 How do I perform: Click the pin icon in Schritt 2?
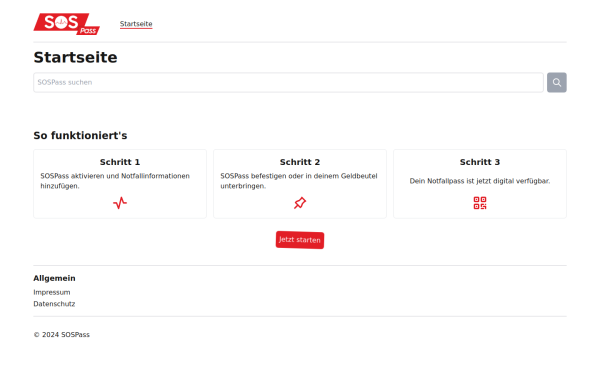[300, 203]
